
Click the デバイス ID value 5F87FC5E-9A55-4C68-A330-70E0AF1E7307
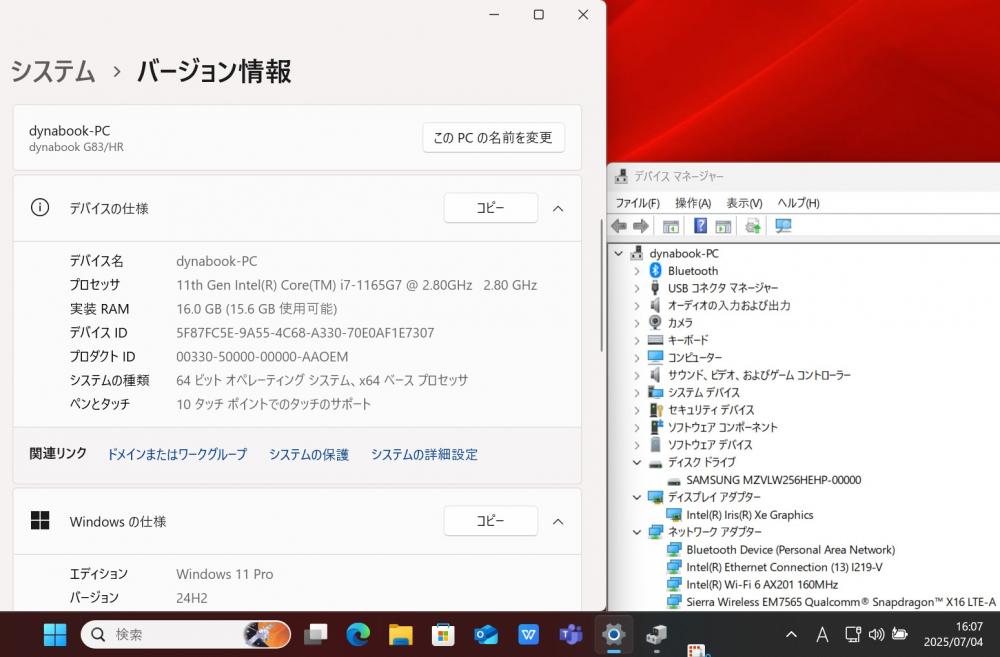pos(305,333)
